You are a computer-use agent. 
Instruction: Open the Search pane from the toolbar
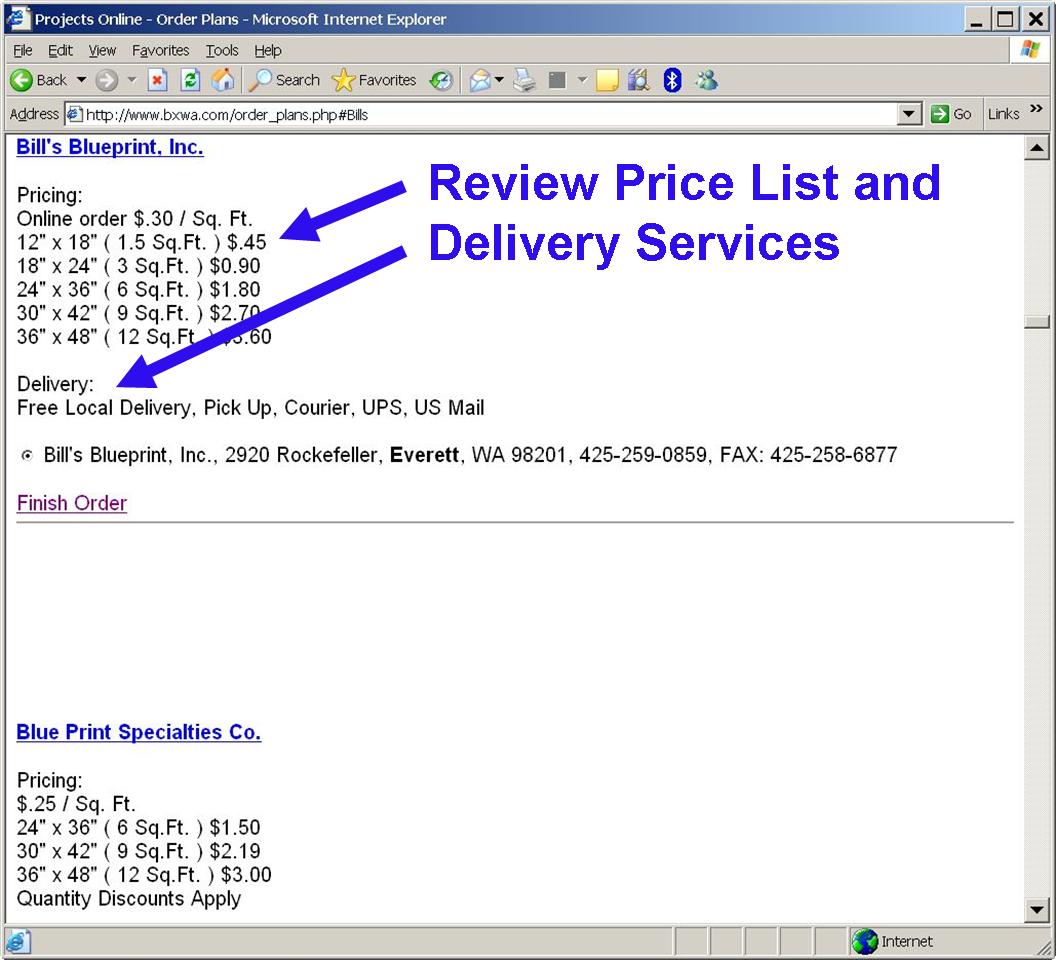[x=284, y=80]
